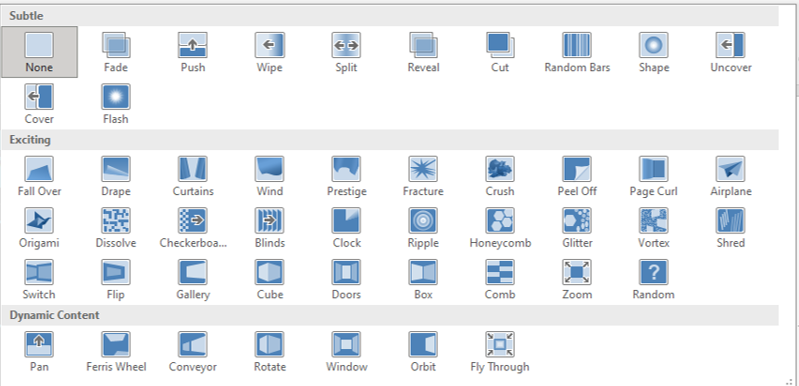Apply the Airplane transition
The width and height of the screenshot is (799, 386).
click(x=731, y=176)
